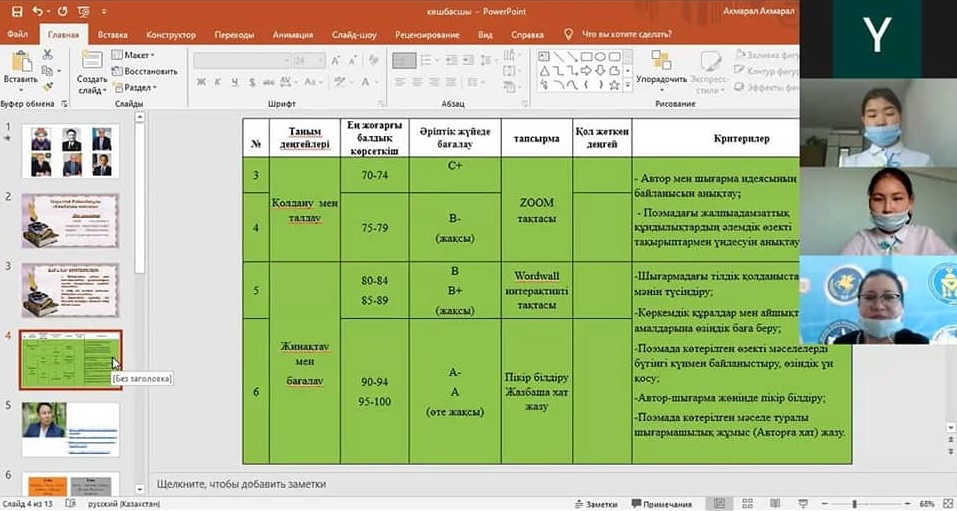Toggle the Примечания comments pane button

(x=661, y=503)
